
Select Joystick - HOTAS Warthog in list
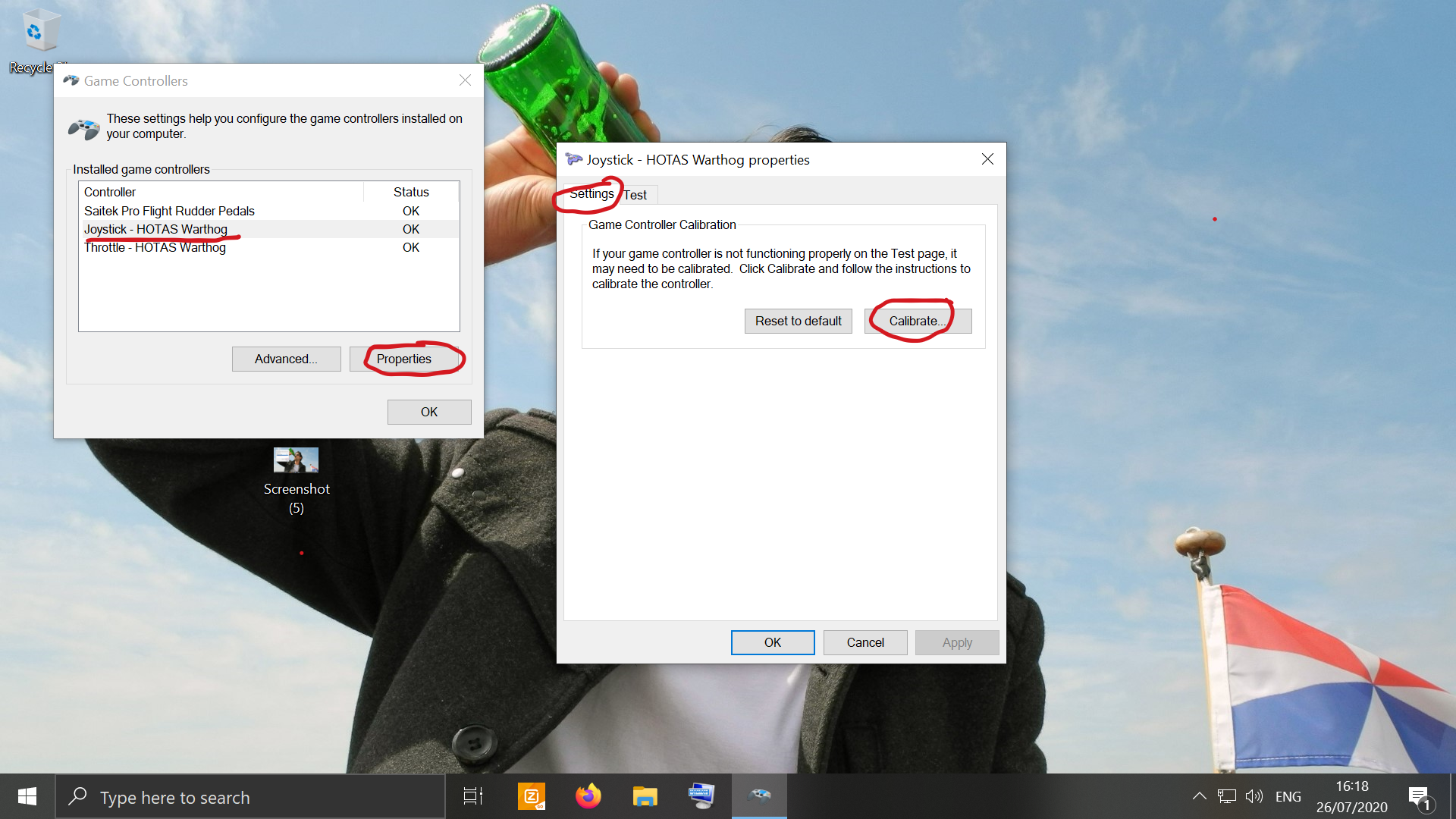(269, 229)
